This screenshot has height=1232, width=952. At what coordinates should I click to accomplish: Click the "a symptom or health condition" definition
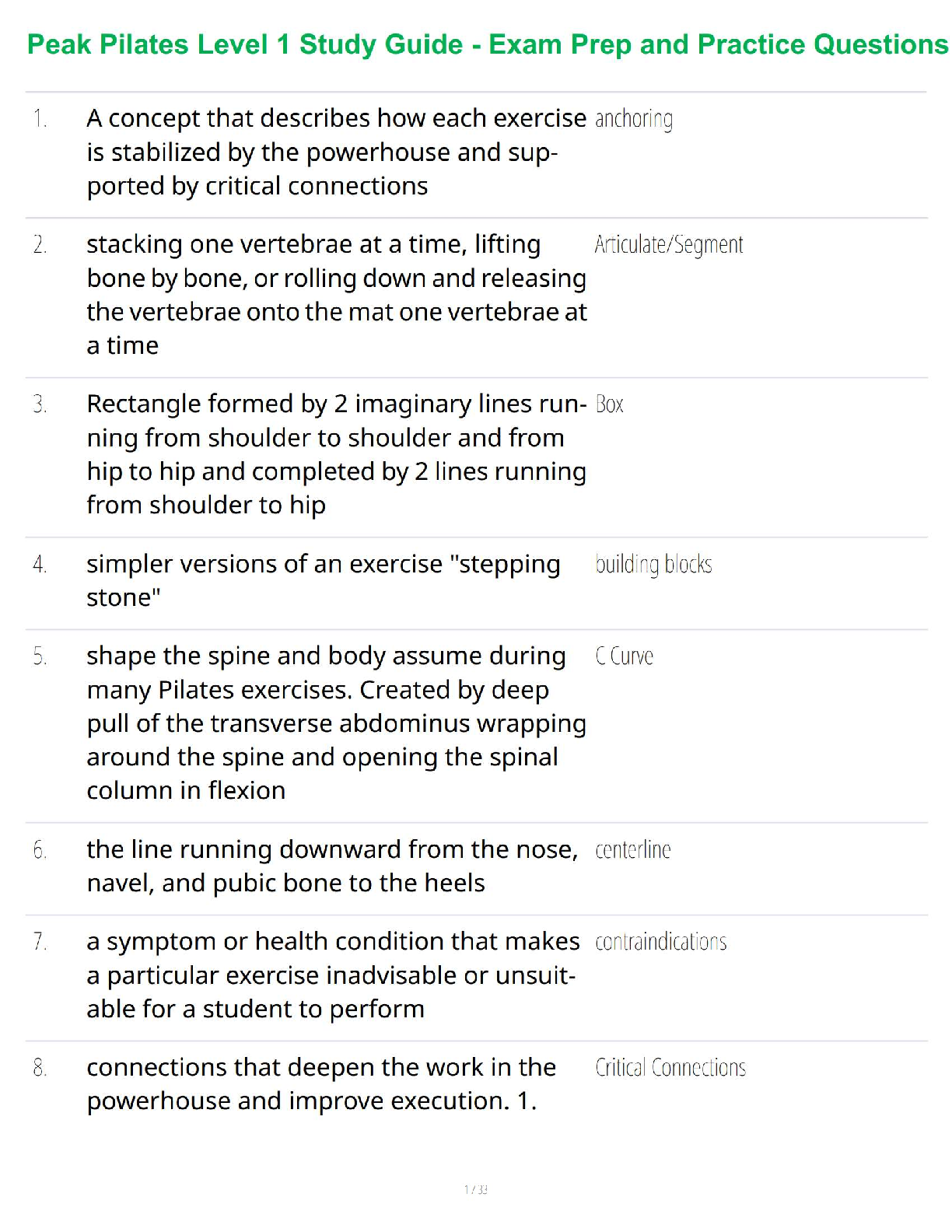coord(333,975)
